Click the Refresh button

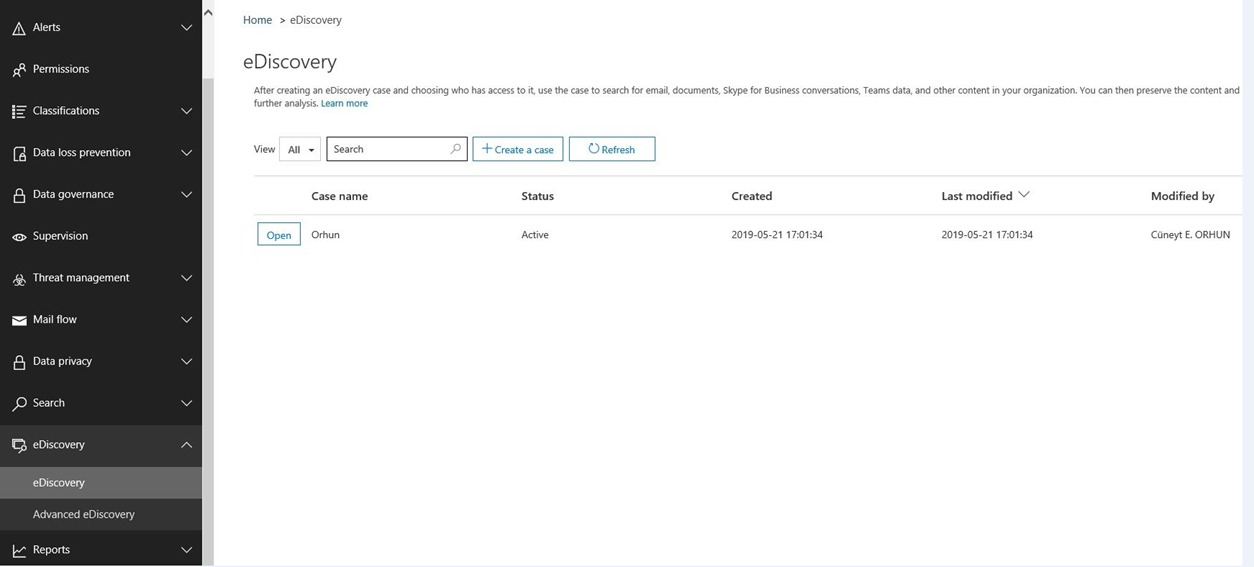[612, 149]
